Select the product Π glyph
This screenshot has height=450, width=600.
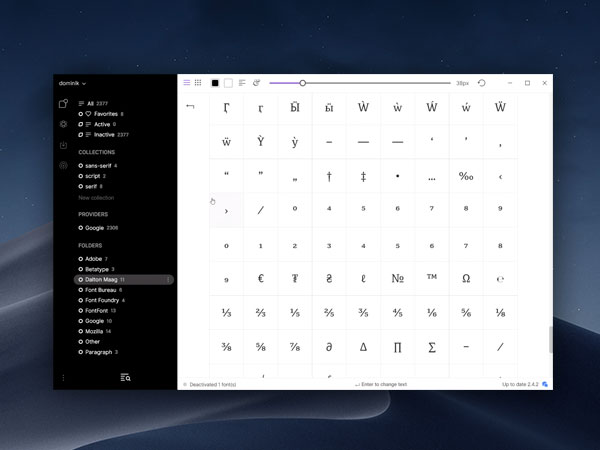click(x=398, y=347)
